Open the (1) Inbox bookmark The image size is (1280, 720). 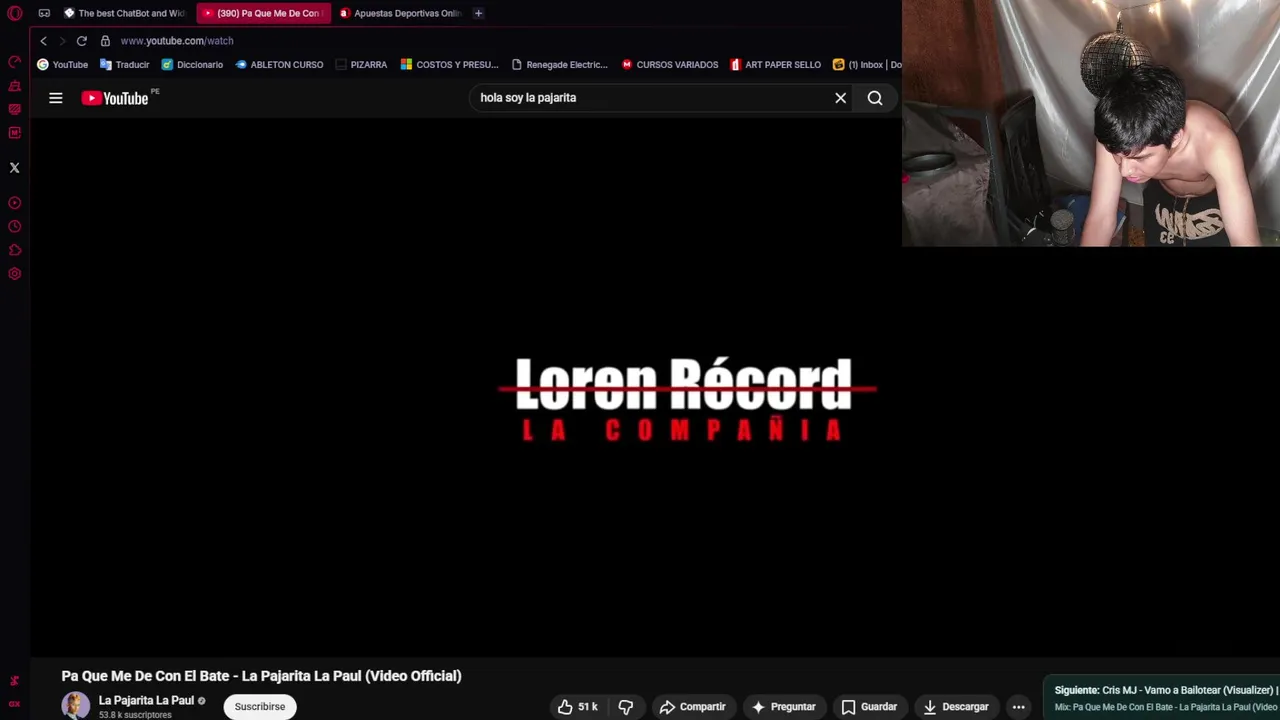click(867, 64)
